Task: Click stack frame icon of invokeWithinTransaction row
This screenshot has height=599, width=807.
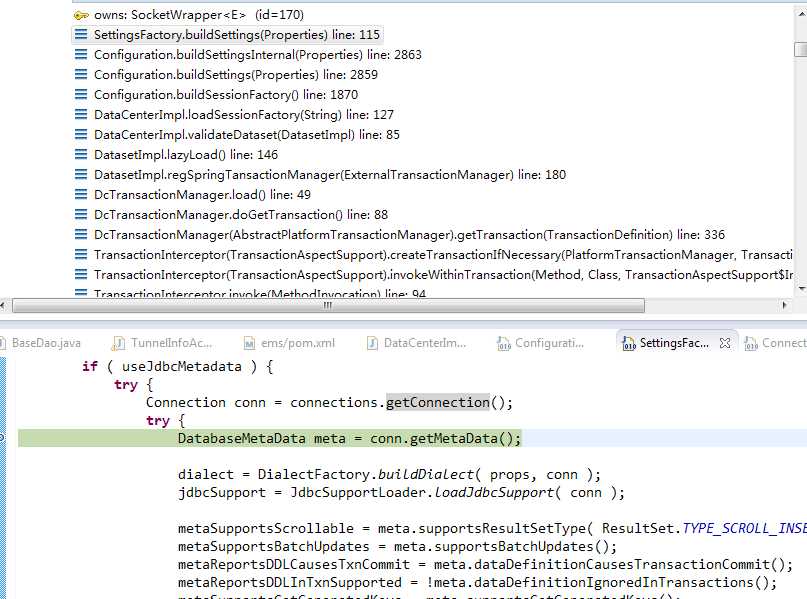Action: coord(81,275)
